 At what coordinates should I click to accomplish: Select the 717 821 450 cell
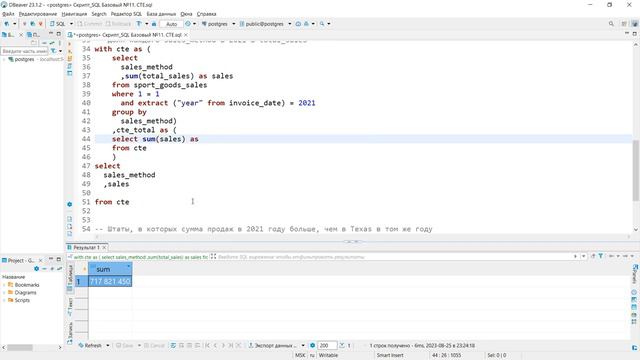coord(110,281)
